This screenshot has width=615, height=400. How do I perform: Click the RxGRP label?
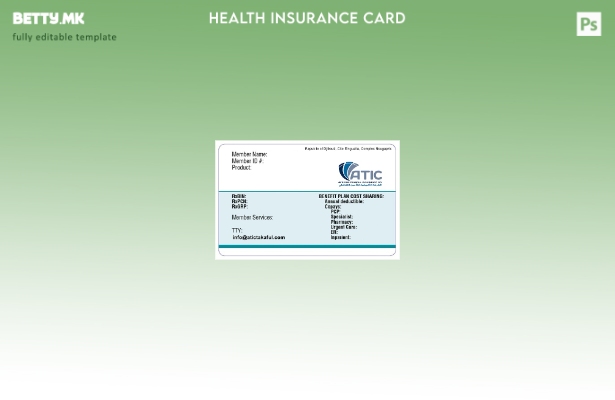tap(239, 206)
